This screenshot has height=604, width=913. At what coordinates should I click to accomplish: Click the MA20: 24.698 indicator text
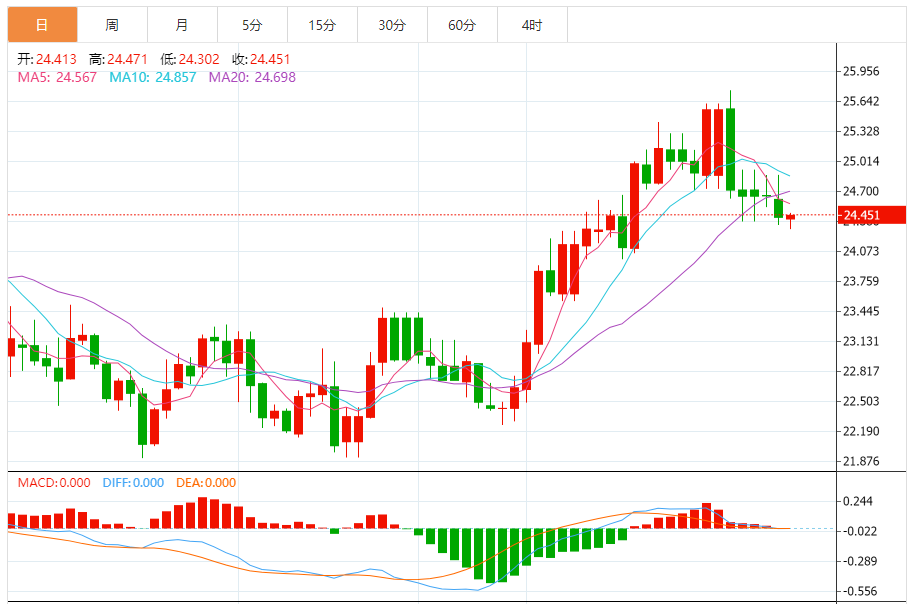pyautogui.click(x=252, y=77)
